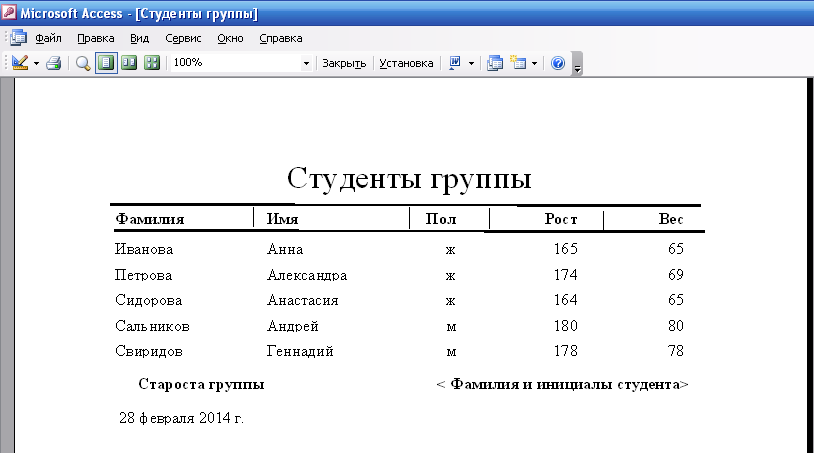Screen dimensions: 814x453
Task: Click the report title Студенты группы
Action: (x=409, y=178)
